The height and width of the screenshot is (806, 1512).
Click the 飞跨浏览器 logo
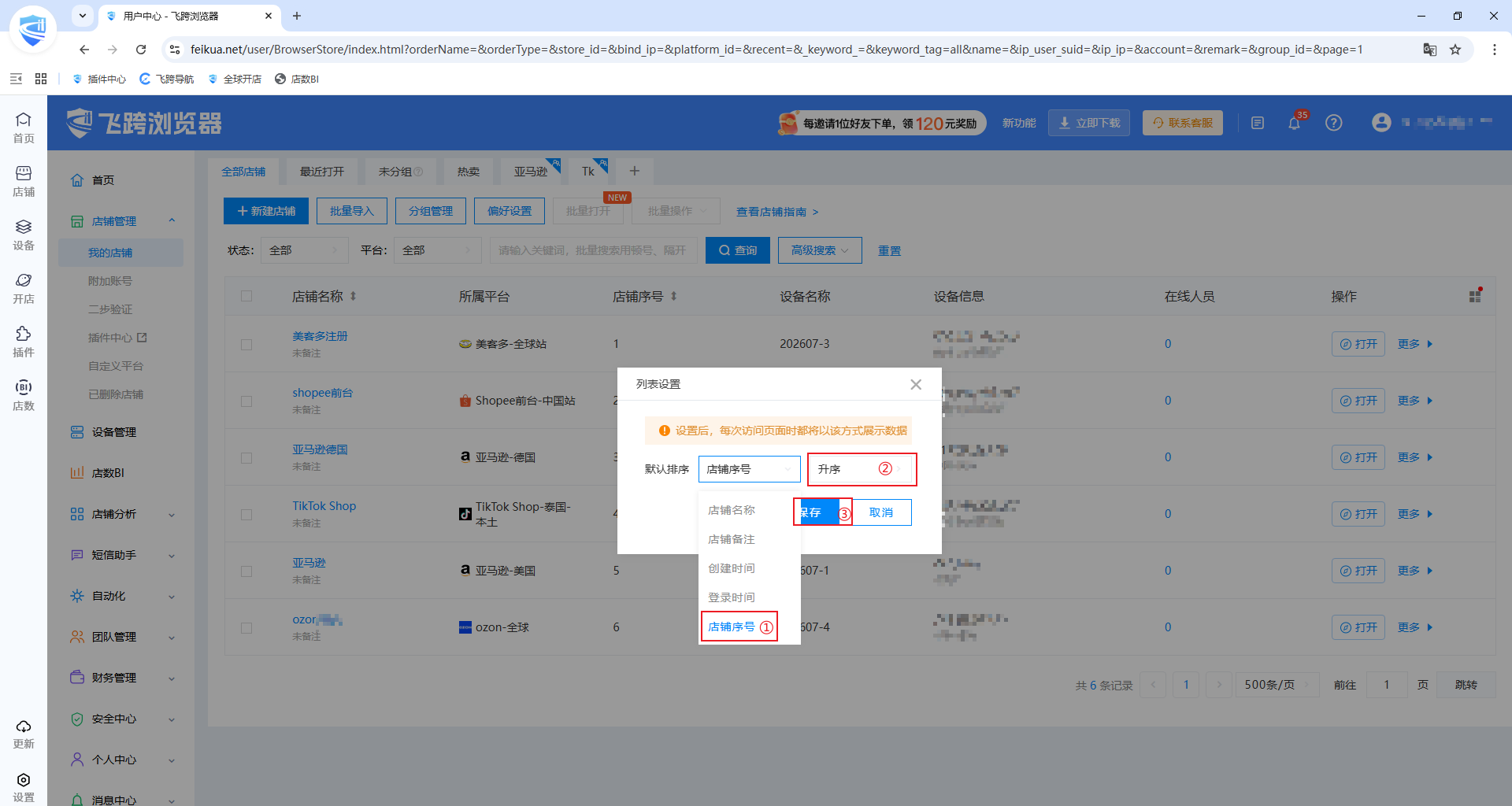[144, 124]
